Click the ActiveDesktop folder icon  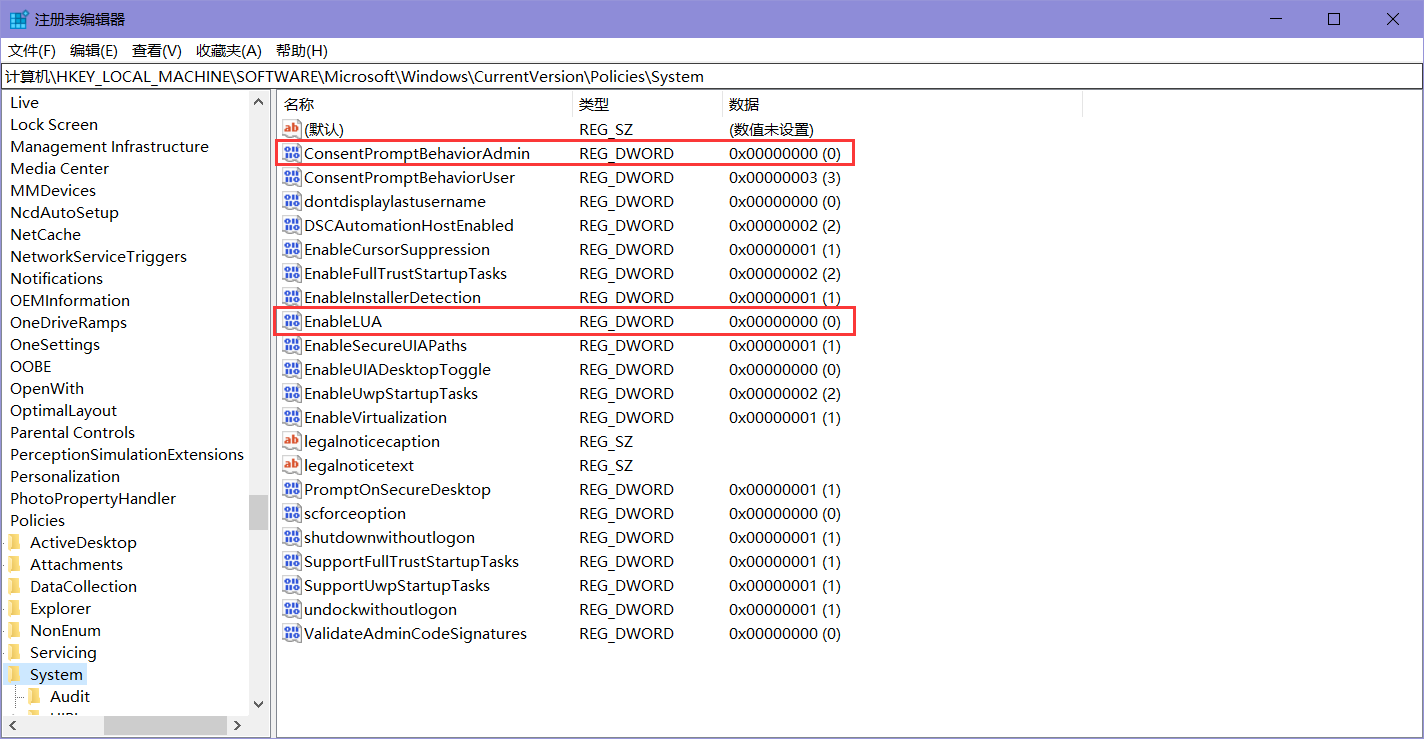(x=14, y=542)
